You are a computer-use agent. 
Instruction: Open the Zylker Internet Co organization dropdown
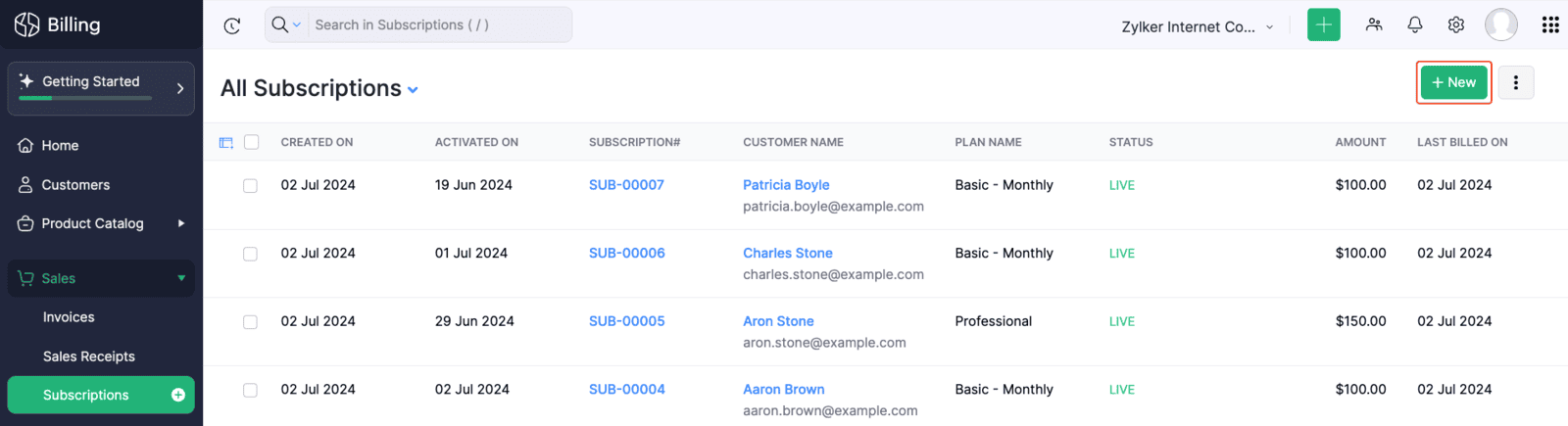(x=1197, y=26)
